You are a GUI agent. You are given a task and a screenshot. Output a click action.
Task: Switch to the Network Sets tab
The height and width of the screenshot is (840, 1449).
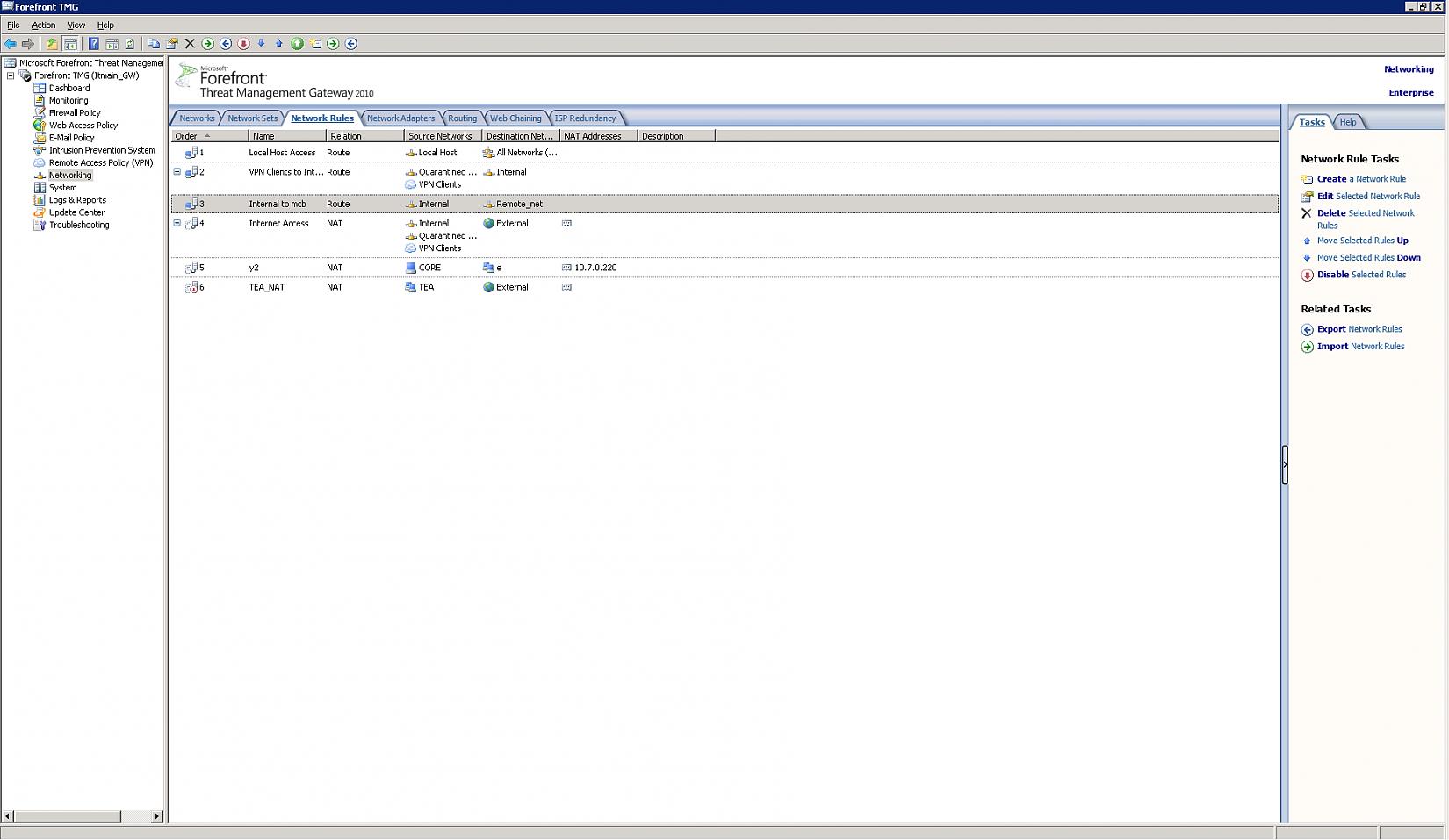click(252, 118)
